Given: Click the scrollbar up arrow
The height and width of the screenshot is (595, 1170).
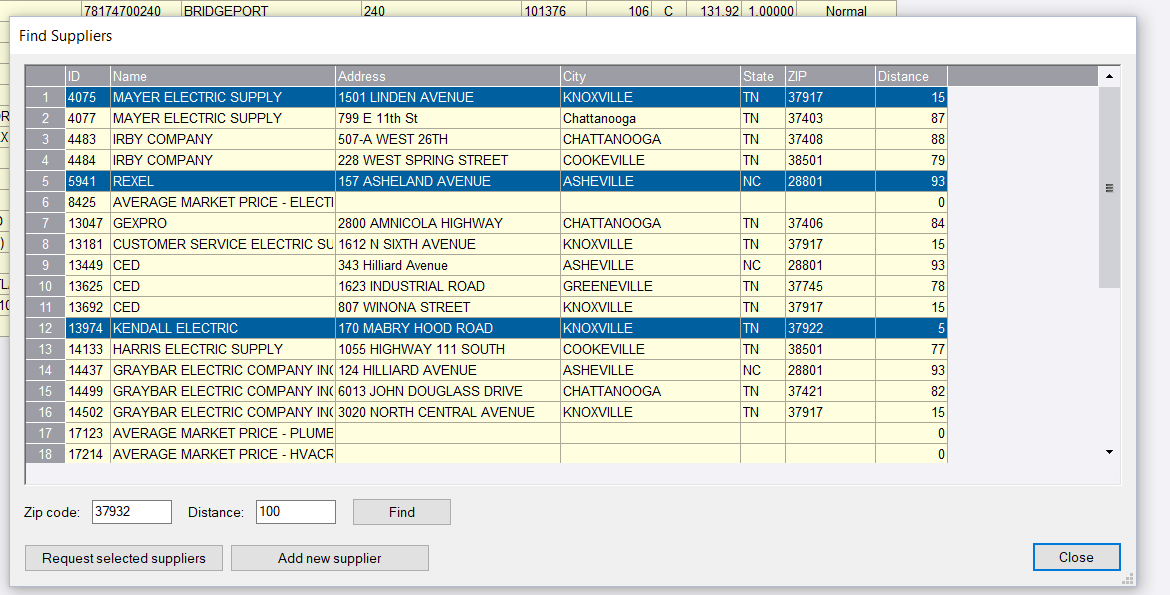Looking at the screenshot, I should pos(1108,73).
